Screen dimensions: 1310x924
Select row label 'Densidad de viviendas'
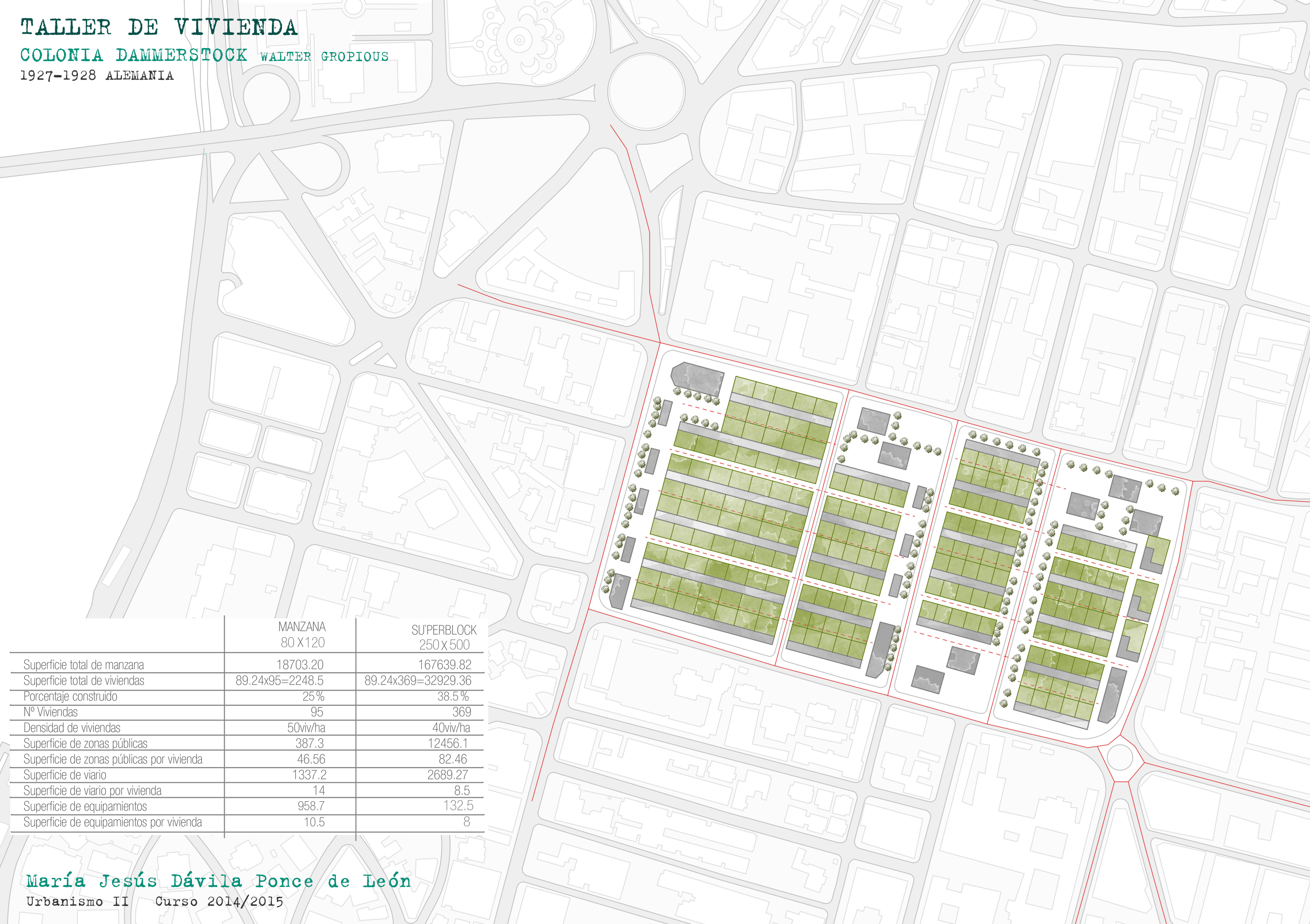(x=72, y=728)
